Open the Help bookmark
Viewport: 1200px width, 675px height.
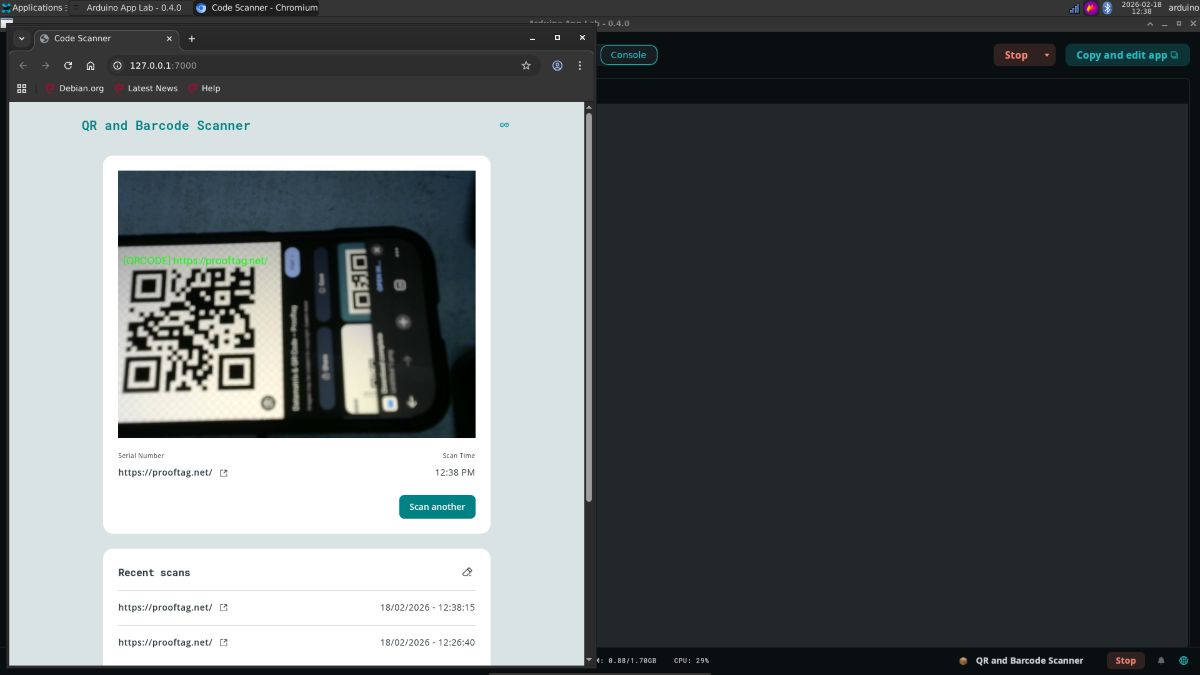pyautogui.click(x=204, y=88)
